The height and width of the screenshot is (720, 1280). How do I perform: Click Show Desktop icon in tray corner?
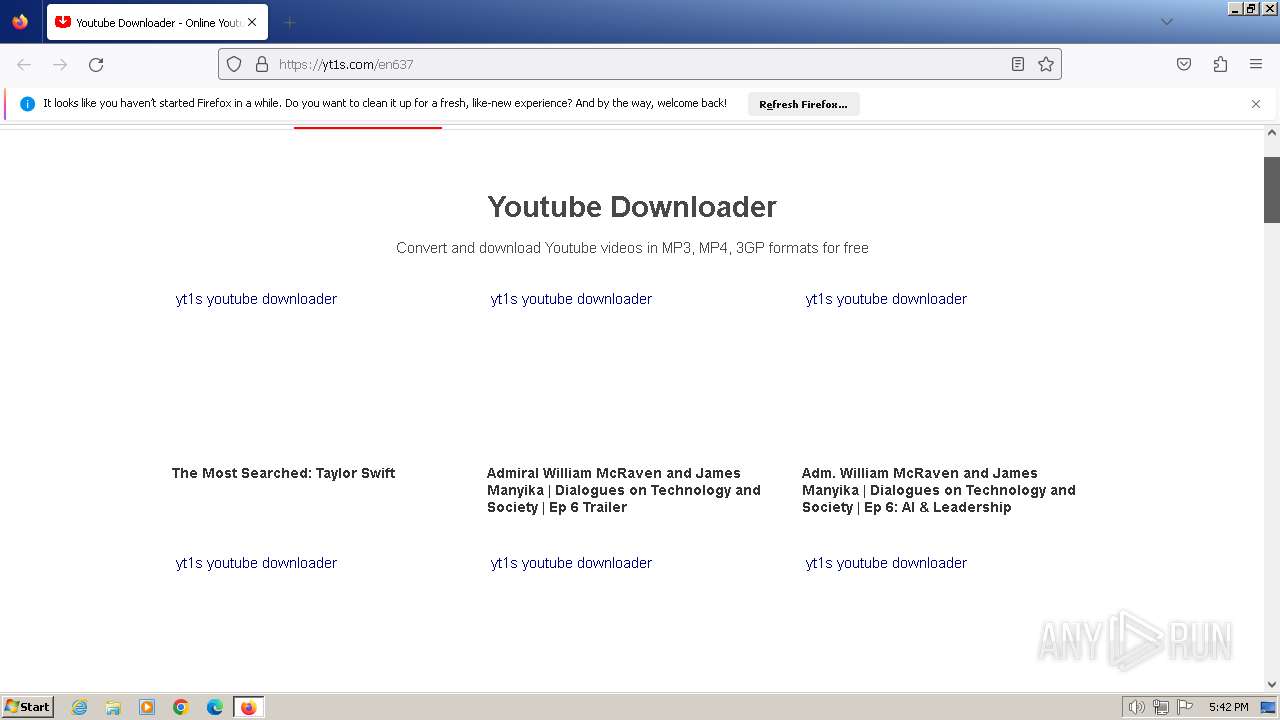click(1269, 707)
